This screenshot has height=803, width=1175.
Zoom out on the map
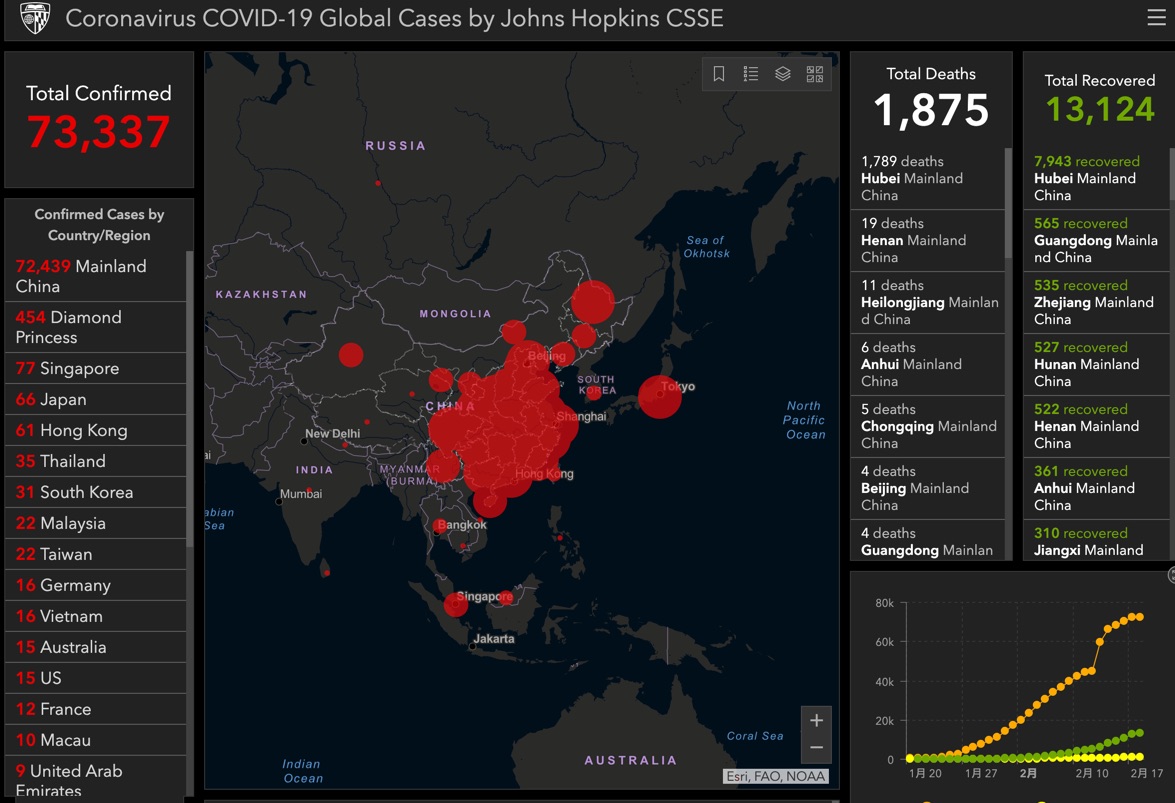[817, 748]
